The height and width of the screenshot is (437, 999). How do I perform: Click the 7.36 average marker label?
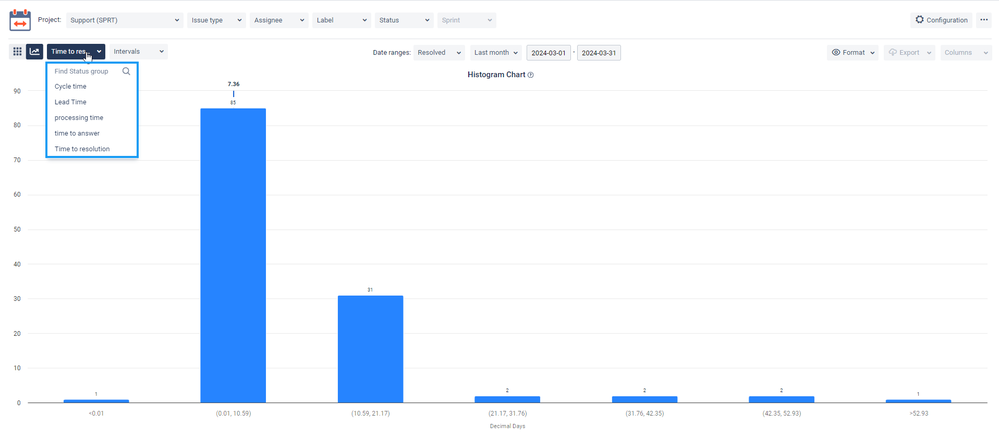tap(233, 83)
